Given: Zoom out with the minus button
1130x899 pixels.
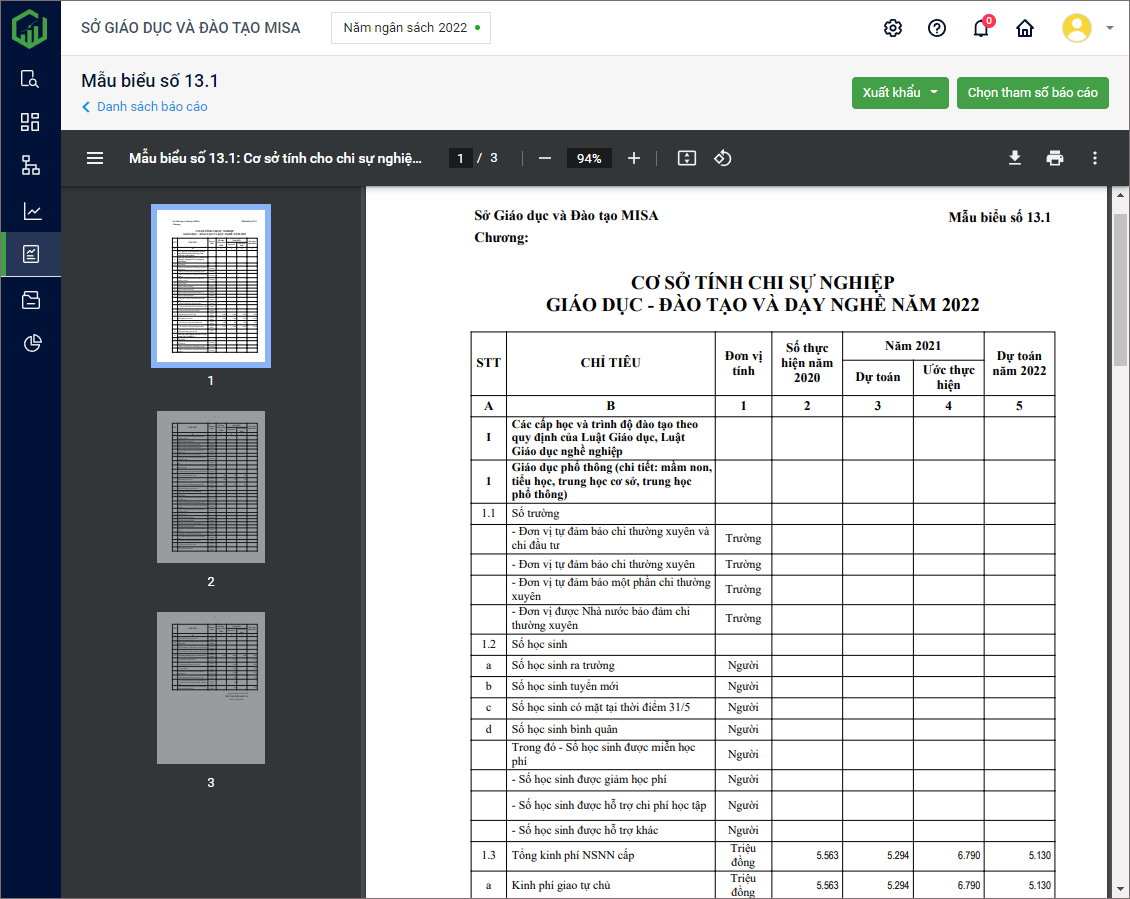Looking at the screenshot, I should coord(545,158).
